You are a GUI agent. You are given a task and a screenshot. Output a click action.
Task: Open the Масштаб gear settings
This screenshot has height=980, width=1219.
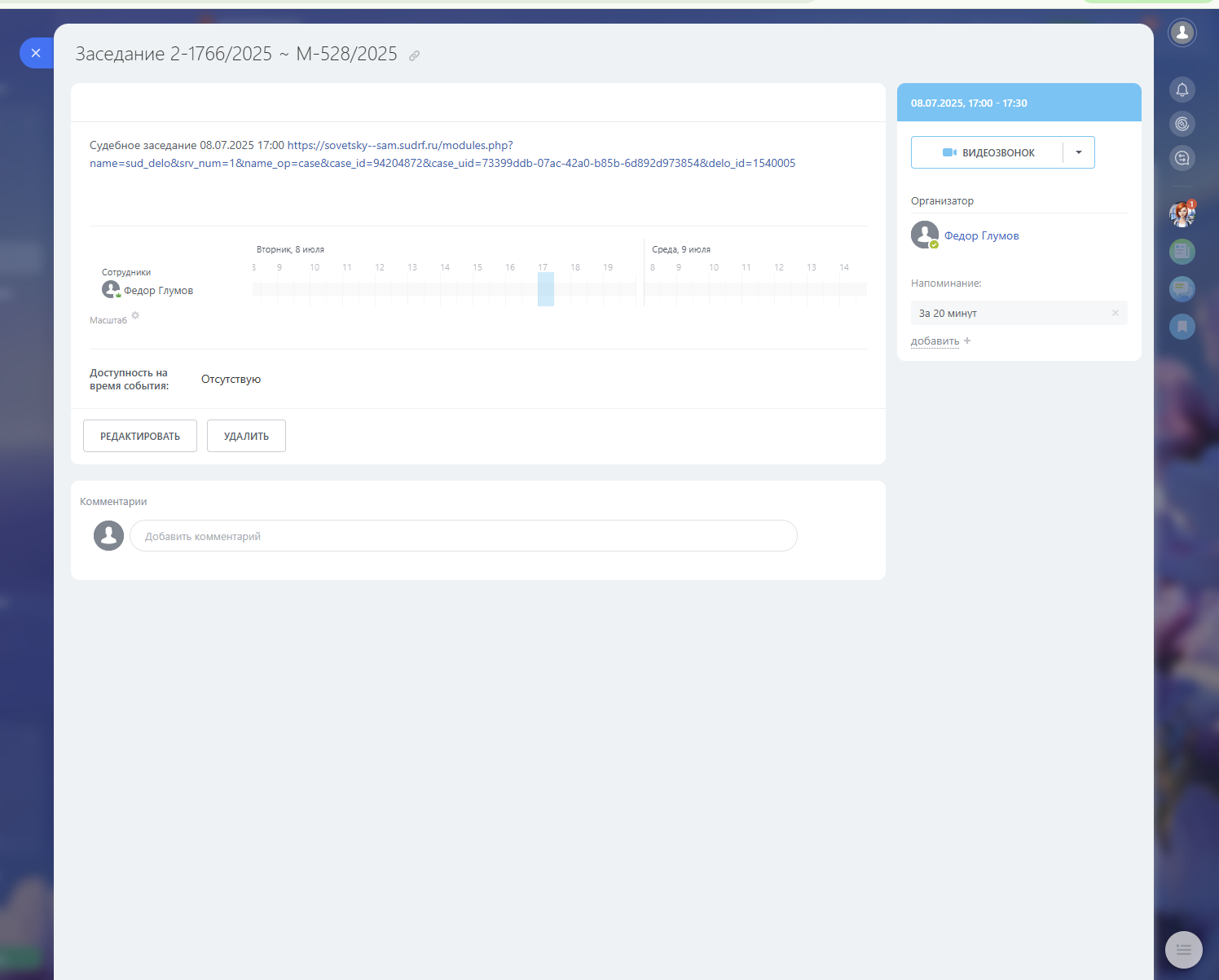click(x=135, y=316)
